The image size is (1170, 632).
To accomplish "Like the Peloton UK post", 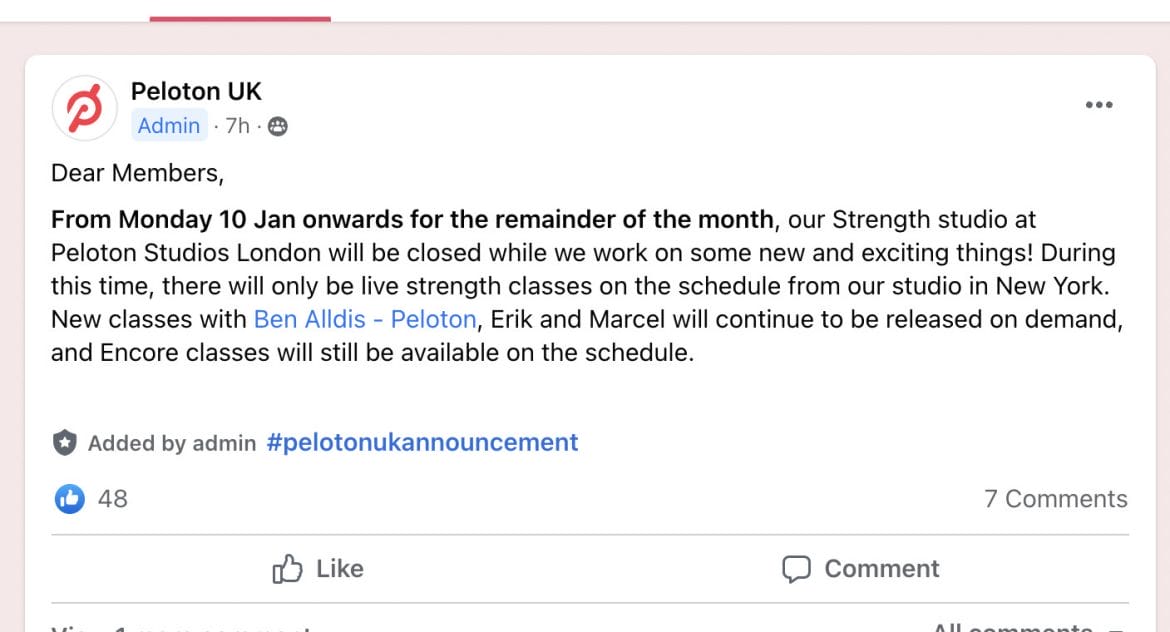I will point(318,569).
